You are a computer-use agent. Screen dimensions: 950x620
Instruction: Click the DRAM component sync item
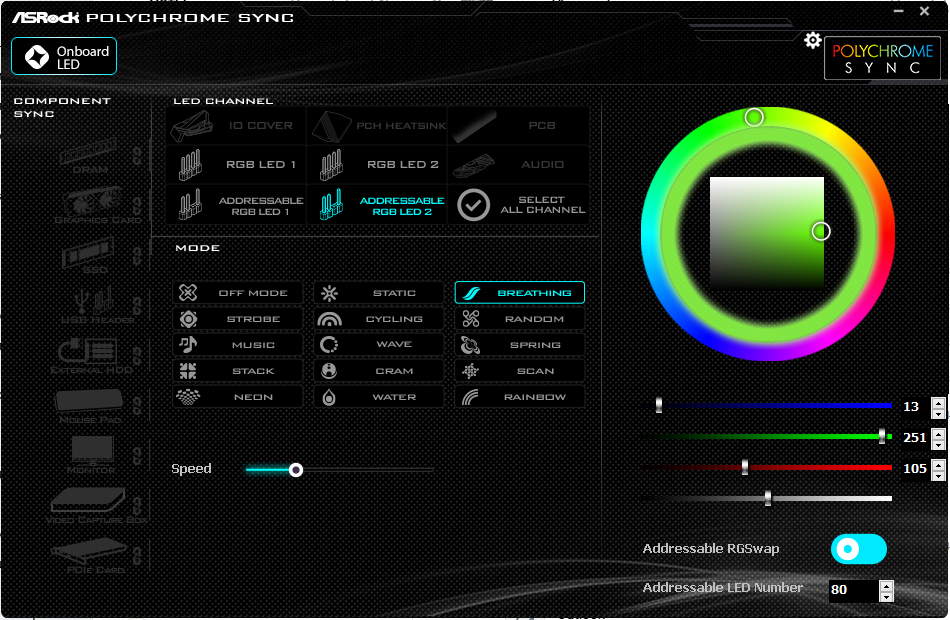pos(89,156)
